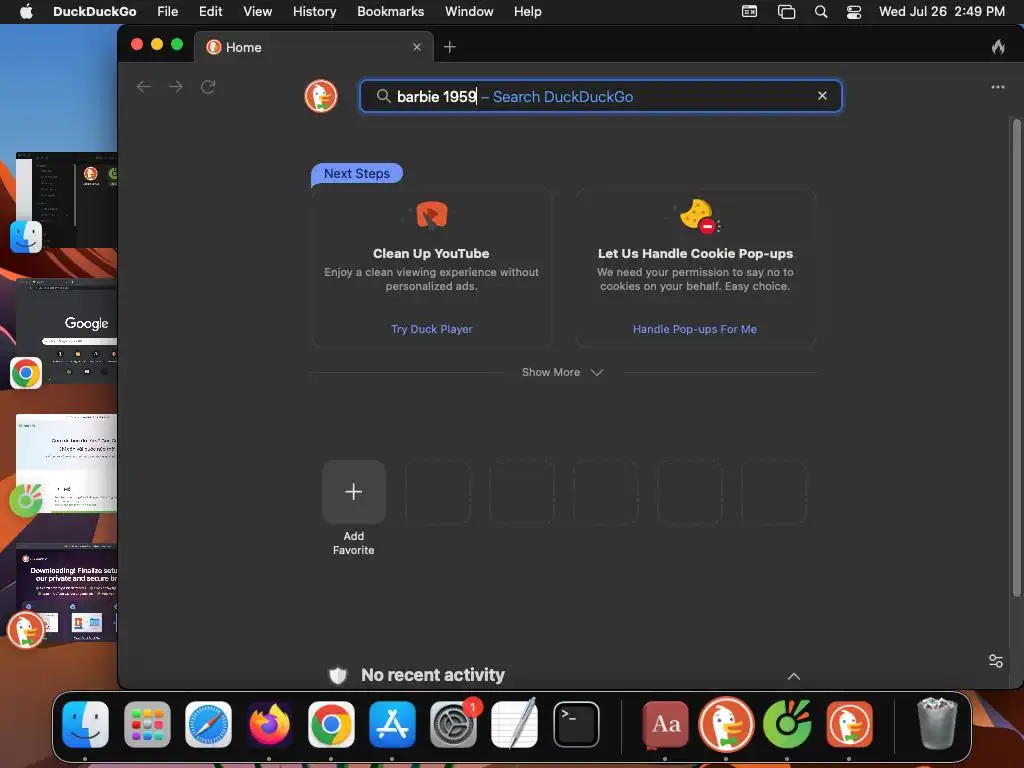The width and height of the screenshot is (1024, 768).
Task: Open System Settings from the Dock
Action: click(453, 724)
